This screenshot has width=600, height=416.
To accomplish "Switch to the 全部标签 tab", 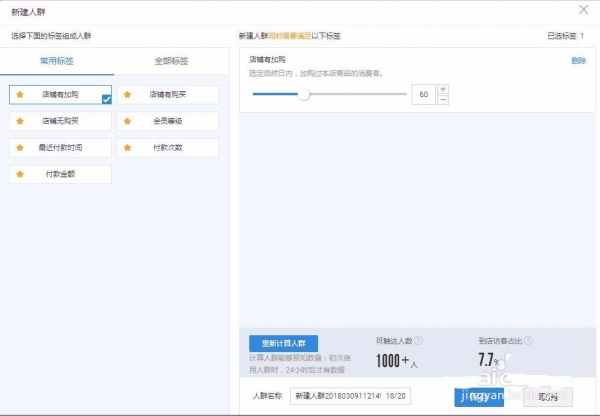I will pos(171,61).
